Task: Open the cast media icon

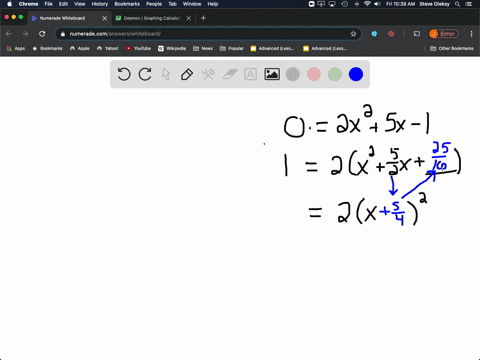Action: pyautogui.click(x=417, y=34)
